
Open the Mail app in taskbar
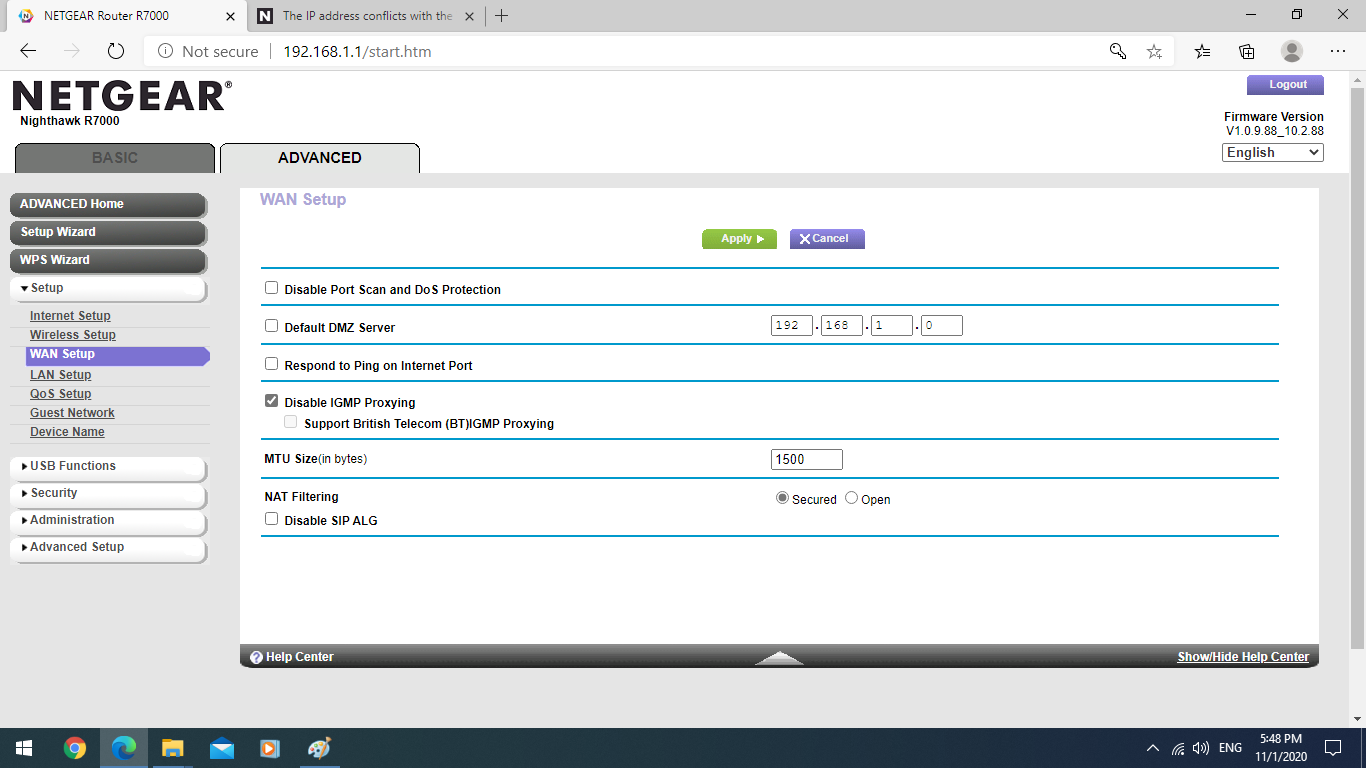pos(222,747)
